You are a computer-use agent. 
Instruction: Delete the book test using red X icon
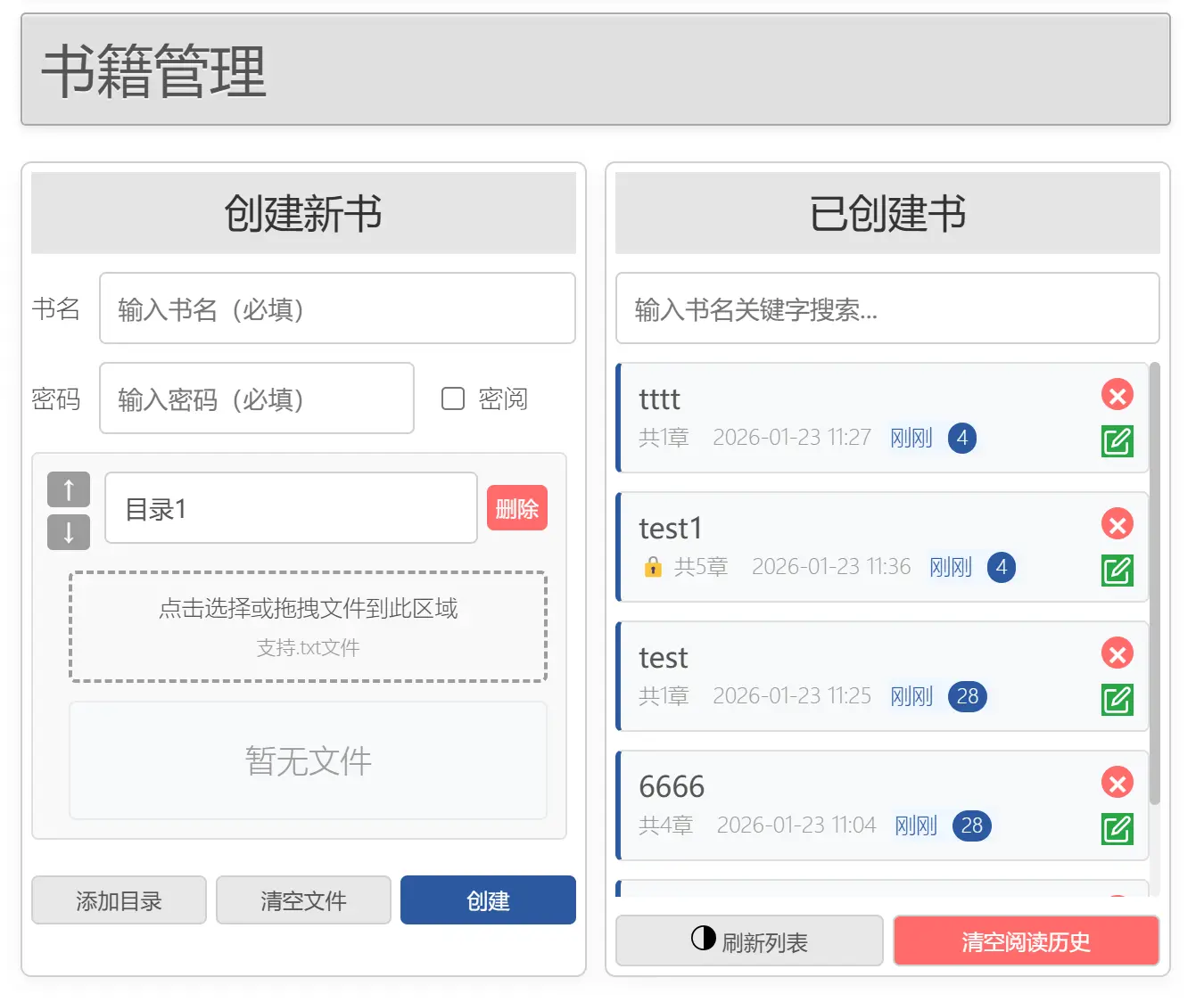pos(1117,653)
